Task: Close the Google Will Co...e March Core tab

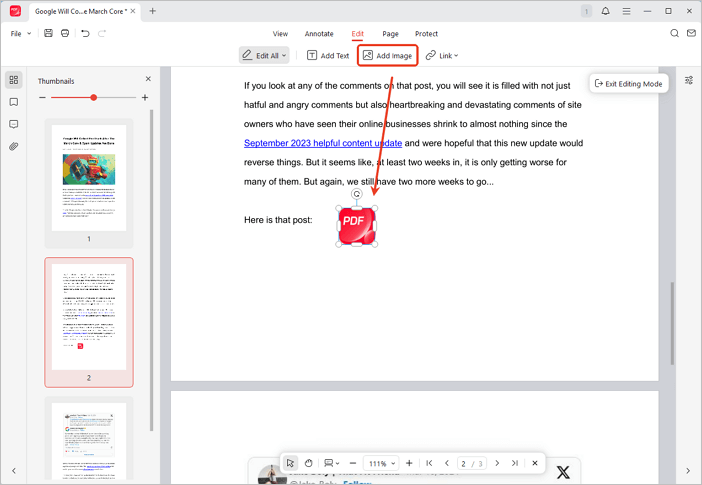Action: tap(133, 11)
